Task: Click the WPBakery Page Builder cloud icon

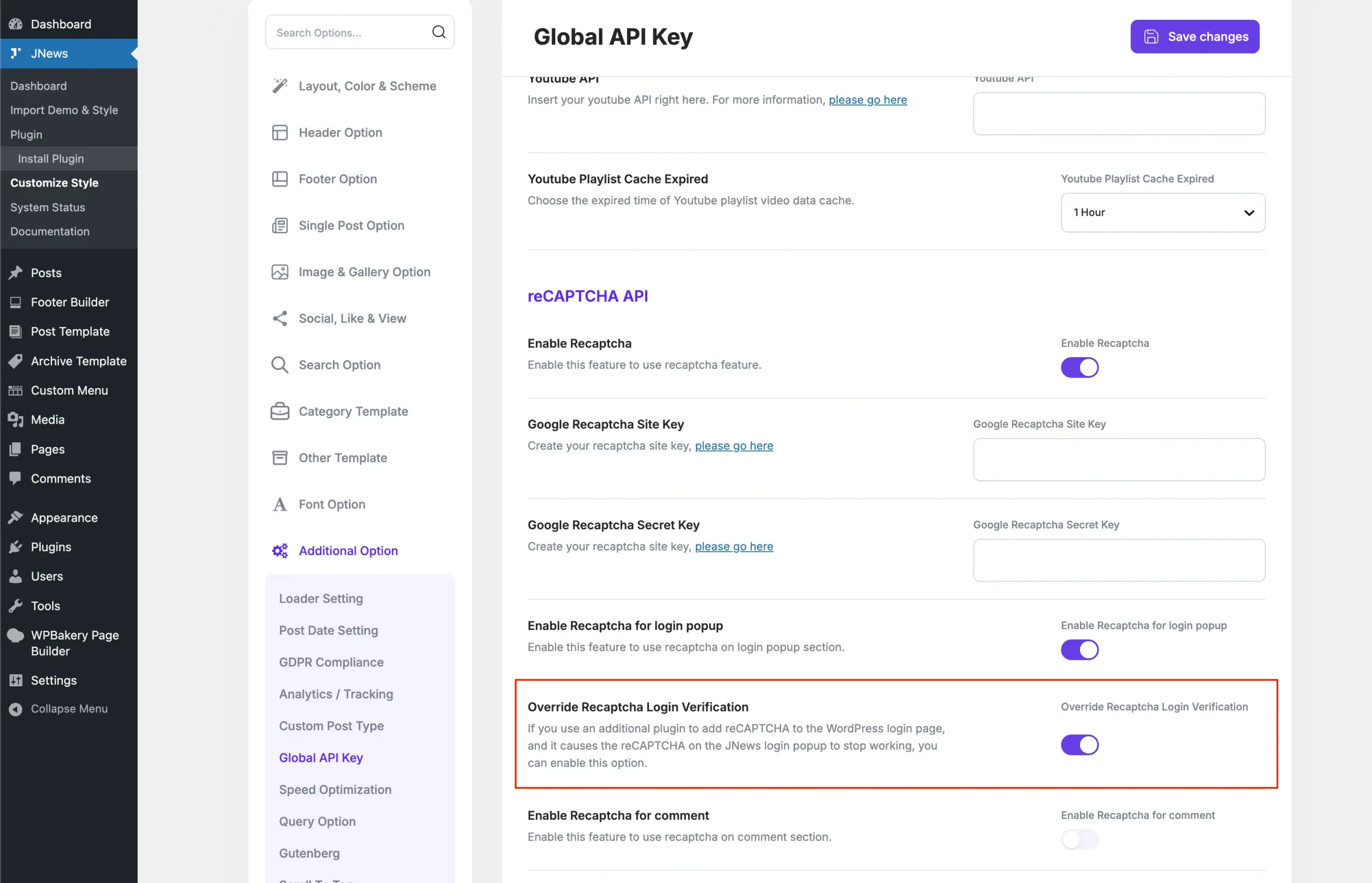Action: [x=16, y=635]
